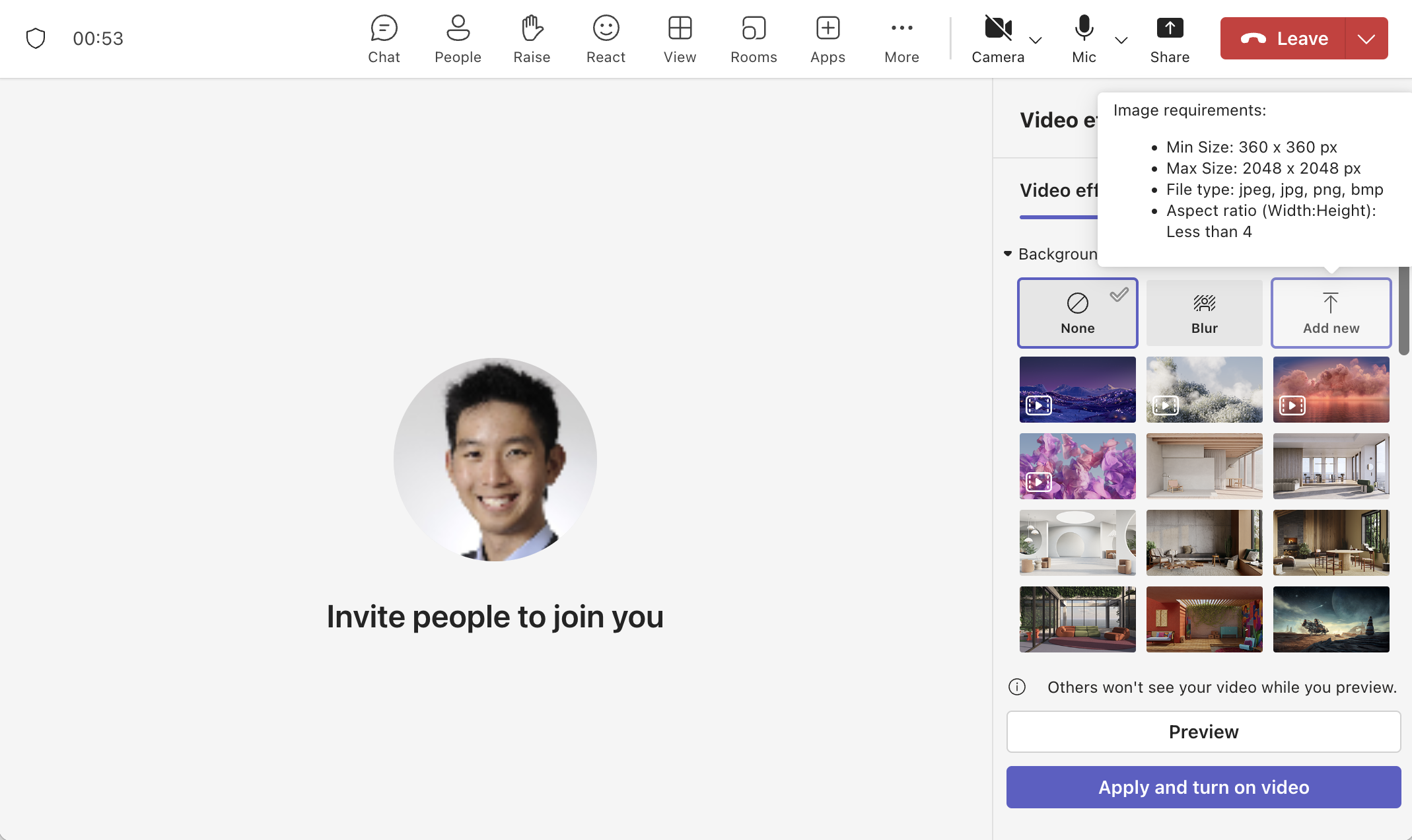Image resolution: width=1412 pixels, height=840 pixels.
Task: Click the meeting security shield icon
Action: click(35, 38)
